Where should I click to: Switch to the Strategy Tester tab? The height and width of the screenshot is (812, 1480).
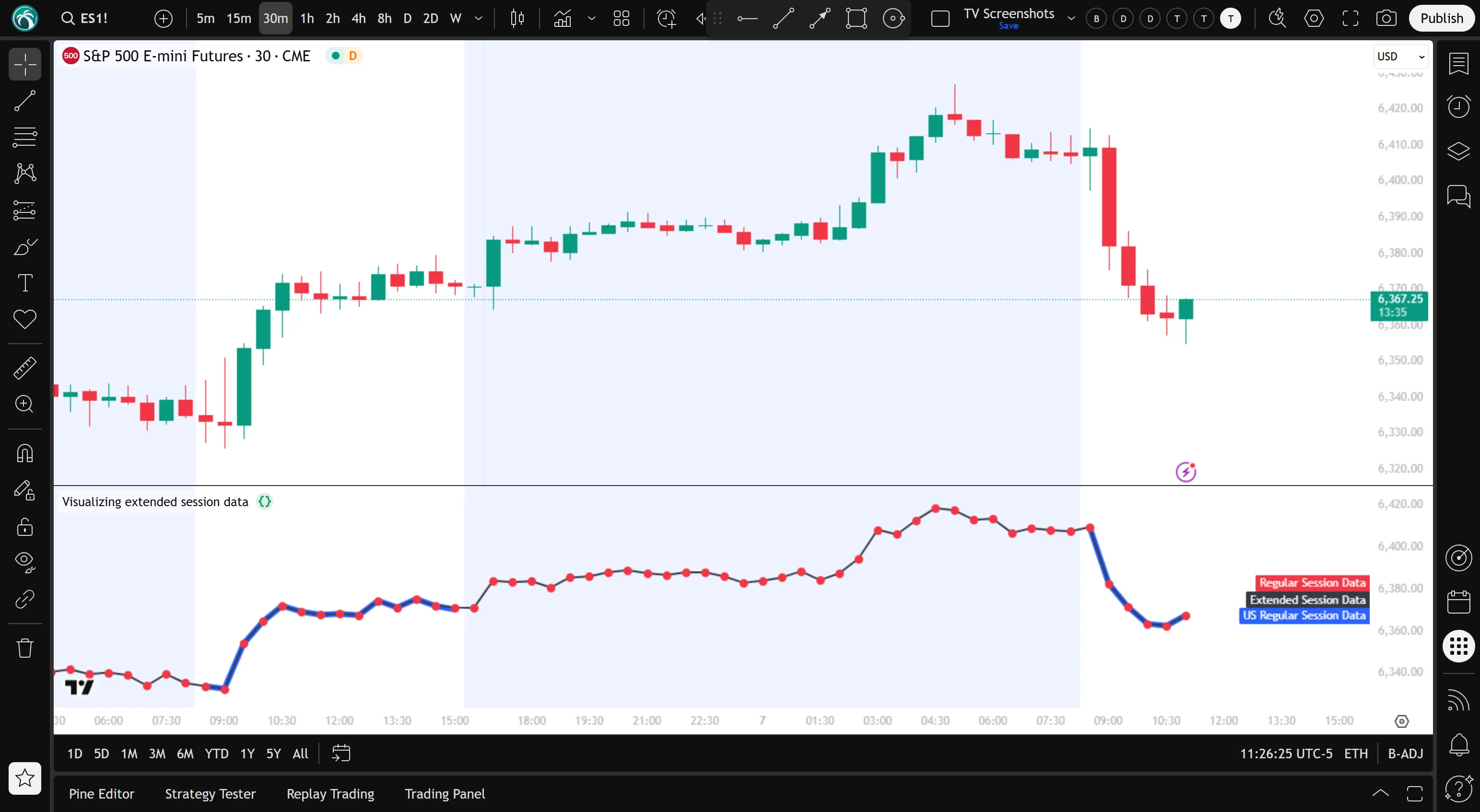tap(210, 794)
